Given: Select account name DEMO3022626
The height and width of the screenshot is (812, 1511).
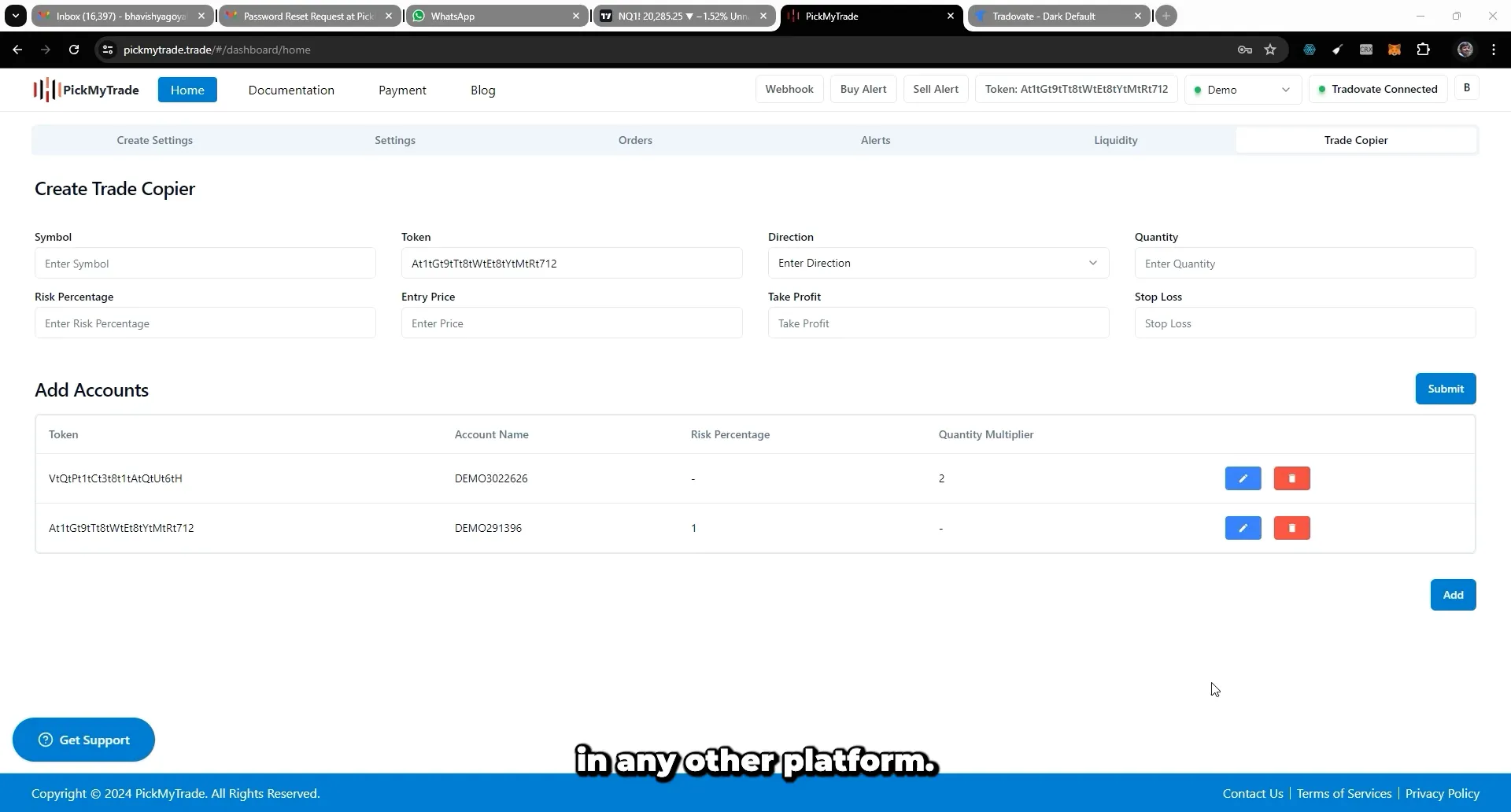Looking at the screenshot, I should coord(491,478).
